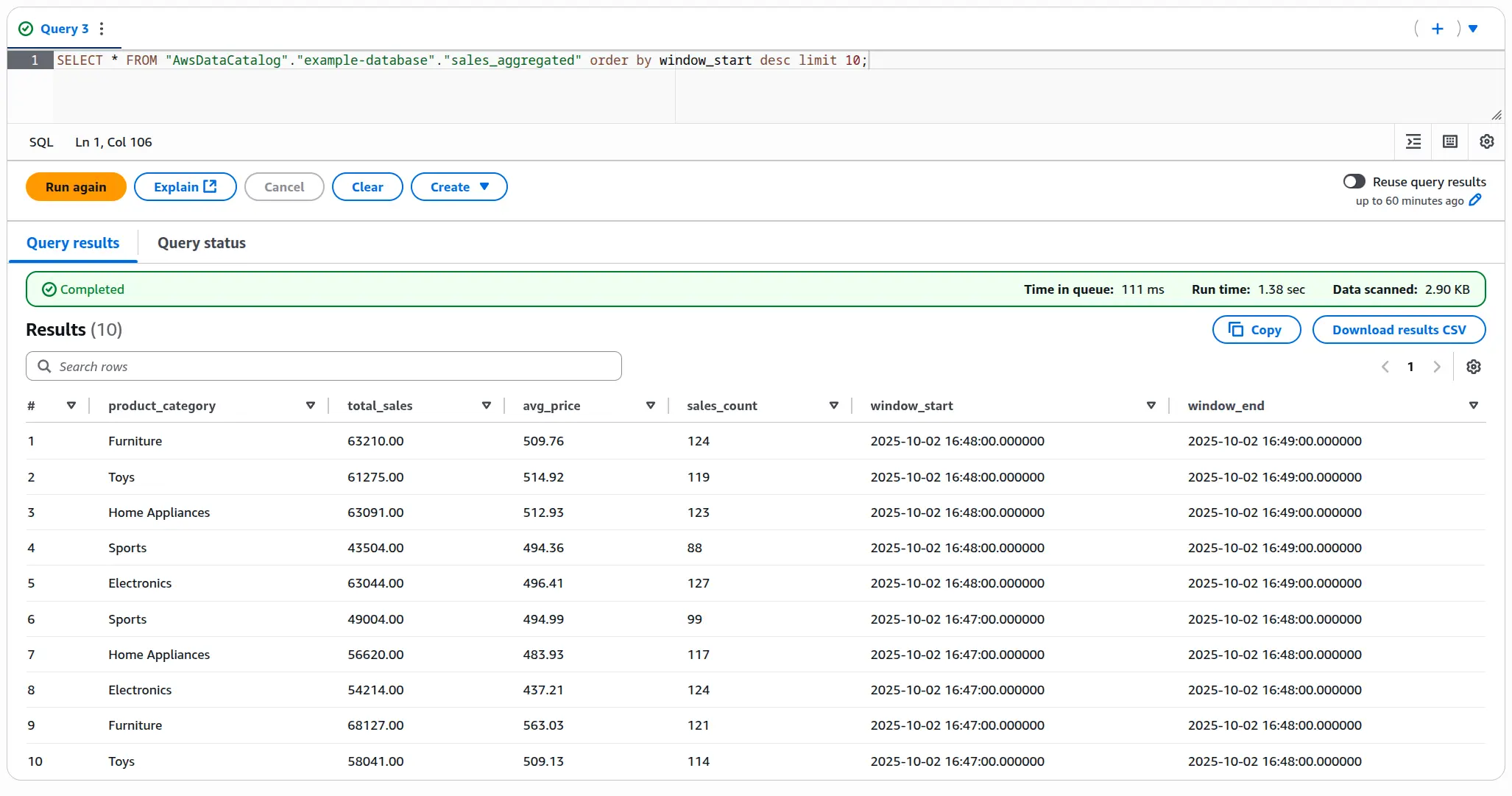Click the copy icon inside the Copy button
The width and height of the screenshot is (1512, 796).
tap(1236, 329)
